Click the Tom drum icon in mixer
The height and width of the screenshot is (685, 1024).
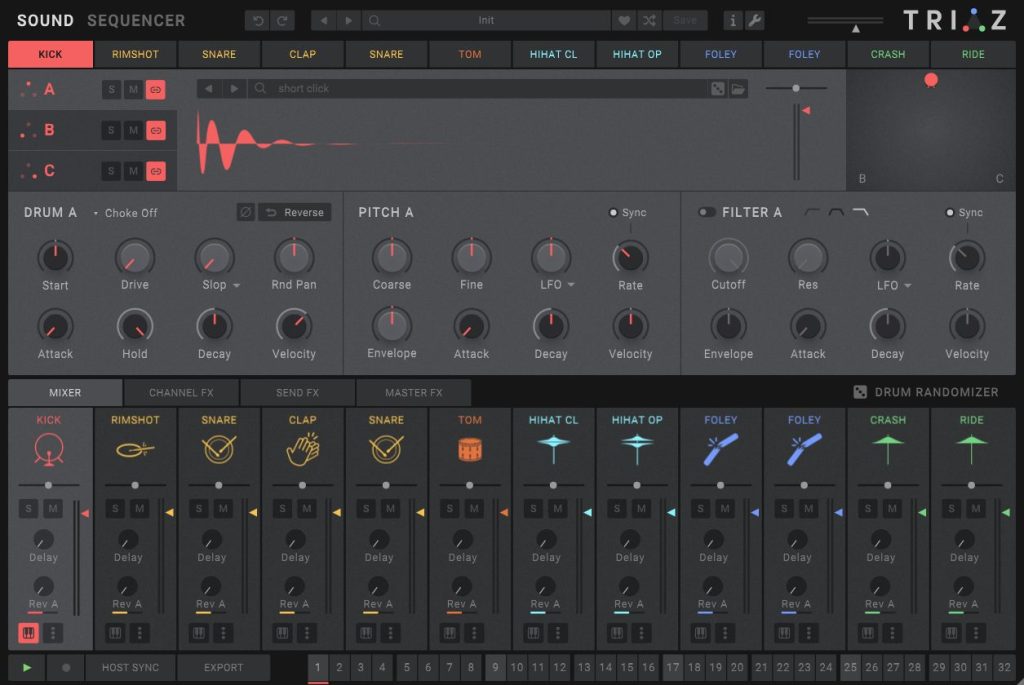[x=470, y=449]
